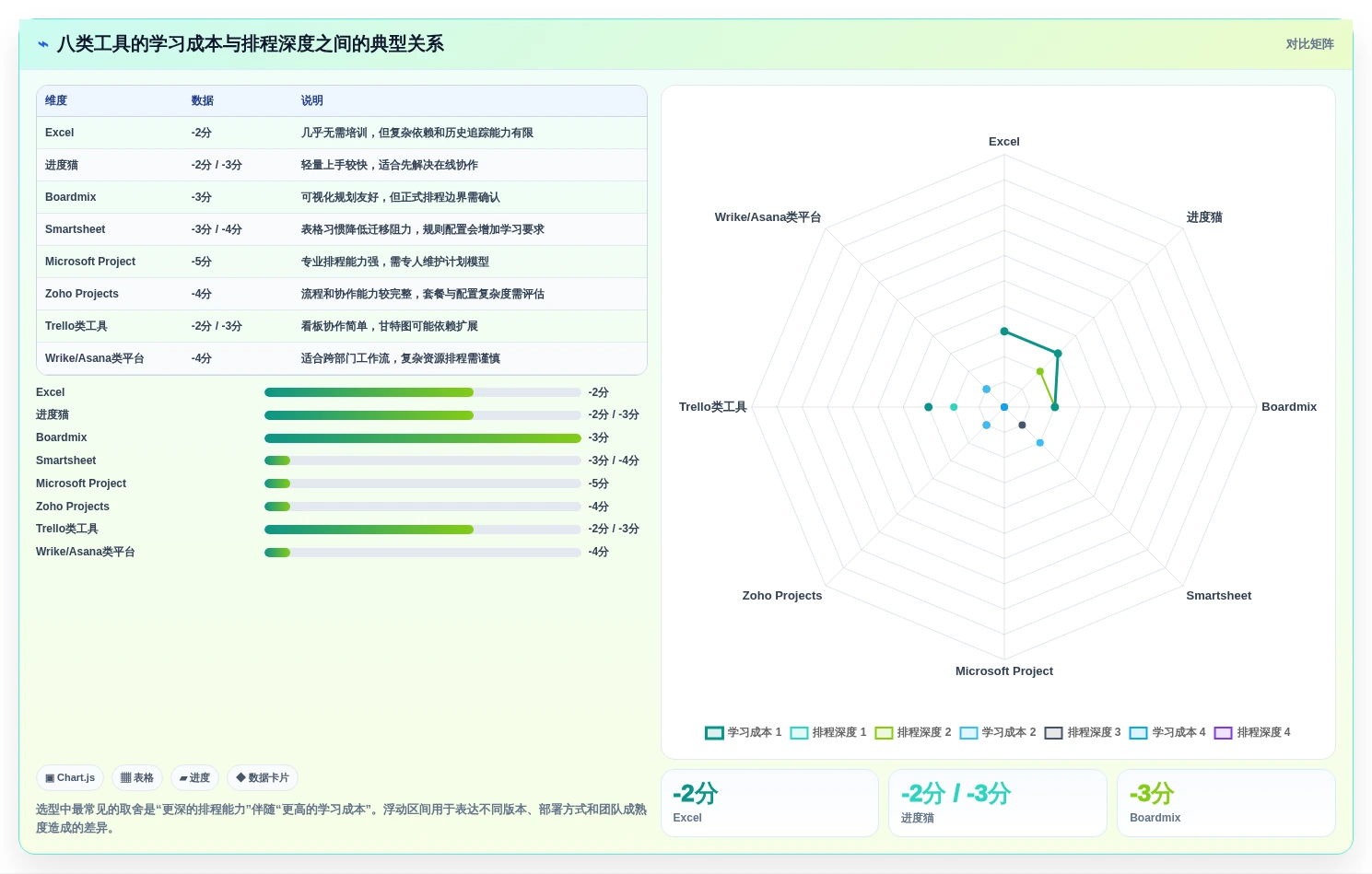
Task: Open the -3分 Boardmix data card
Action: pyautogui.click(x=1226, y=803)
